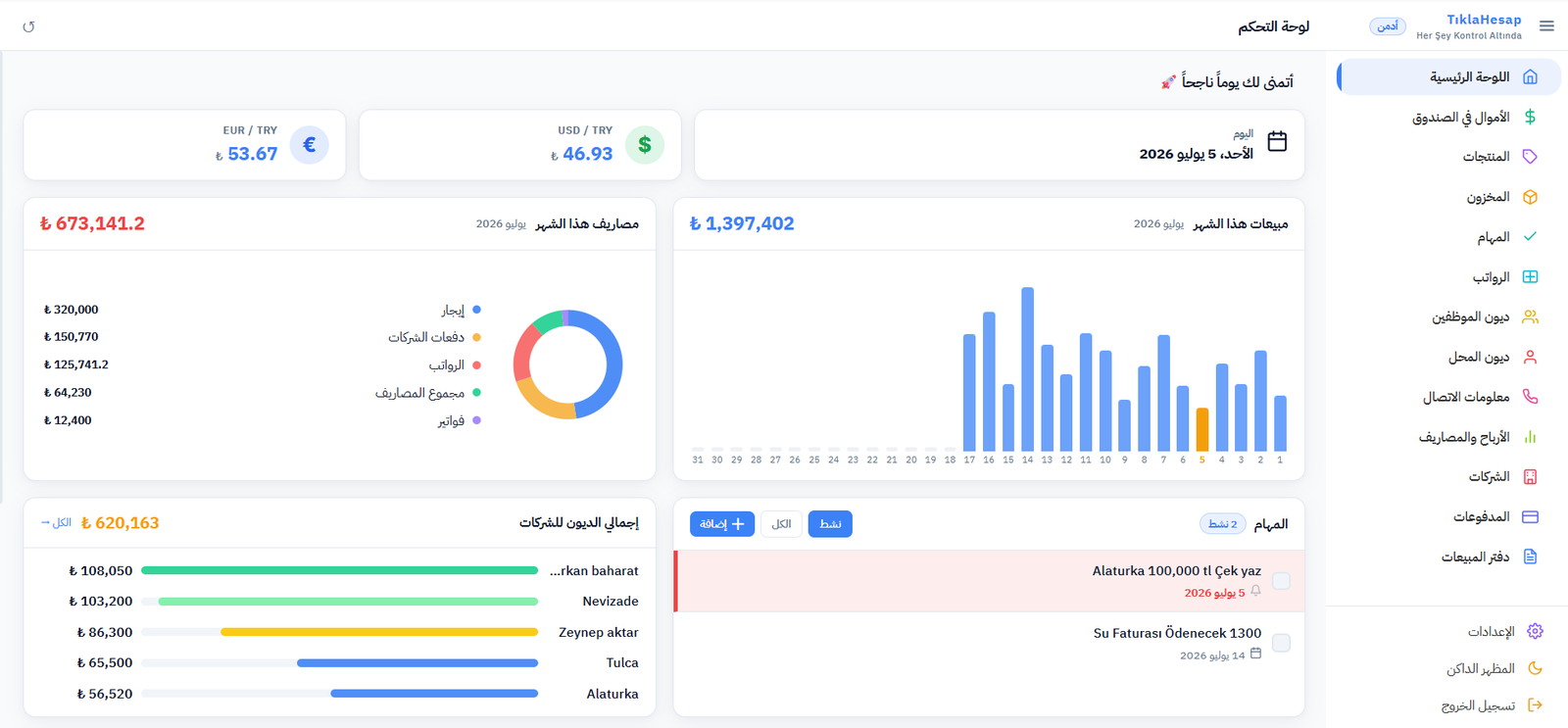Select the الكل tab in tasks panel

click(781, 524)
